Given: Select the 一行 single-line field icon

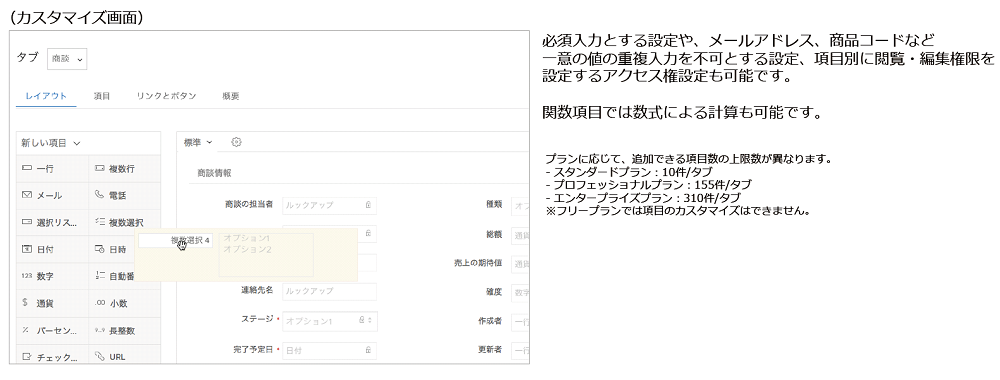Looking at the screenshot, I should 27,169.
